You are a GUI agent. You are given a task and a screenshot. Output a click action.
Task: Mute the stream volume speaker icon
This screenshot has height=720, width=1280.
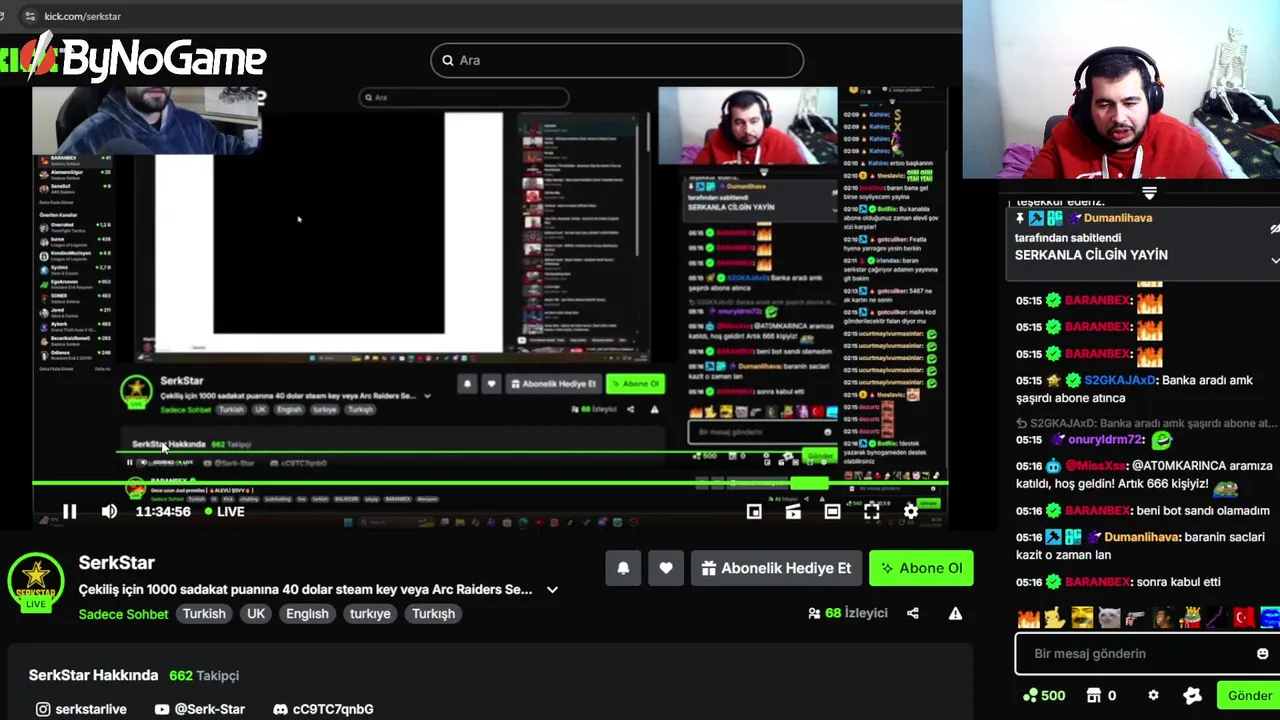(109, 511)
